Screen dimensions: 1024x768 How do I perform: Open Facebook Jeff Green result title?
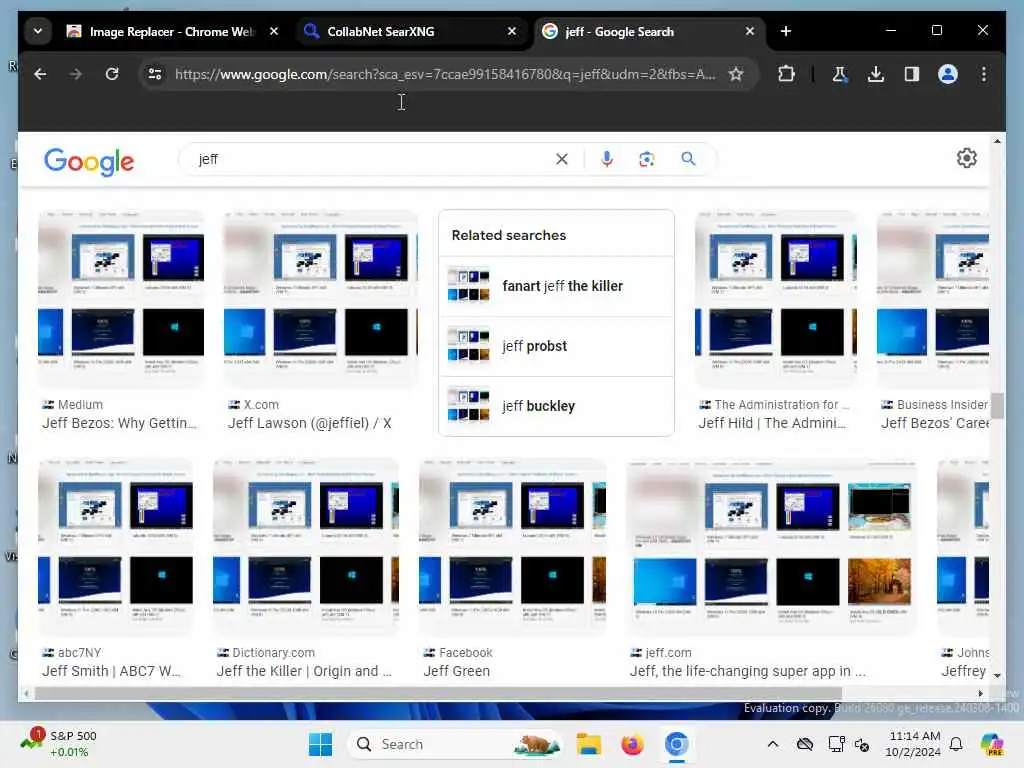pyautogui.click(x=456, y=671)
